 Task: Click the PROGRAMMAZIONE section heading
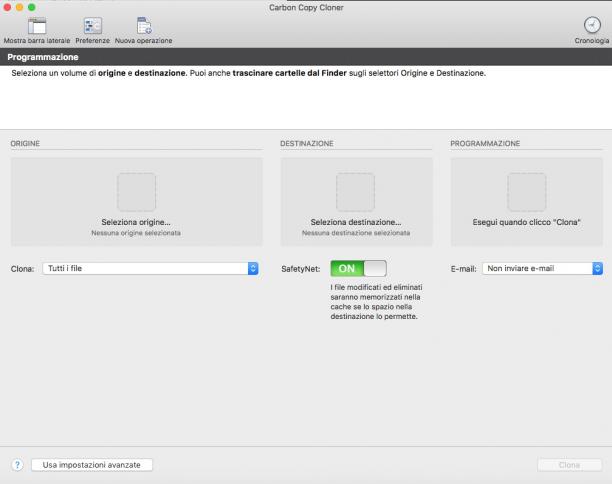(485, 144)
